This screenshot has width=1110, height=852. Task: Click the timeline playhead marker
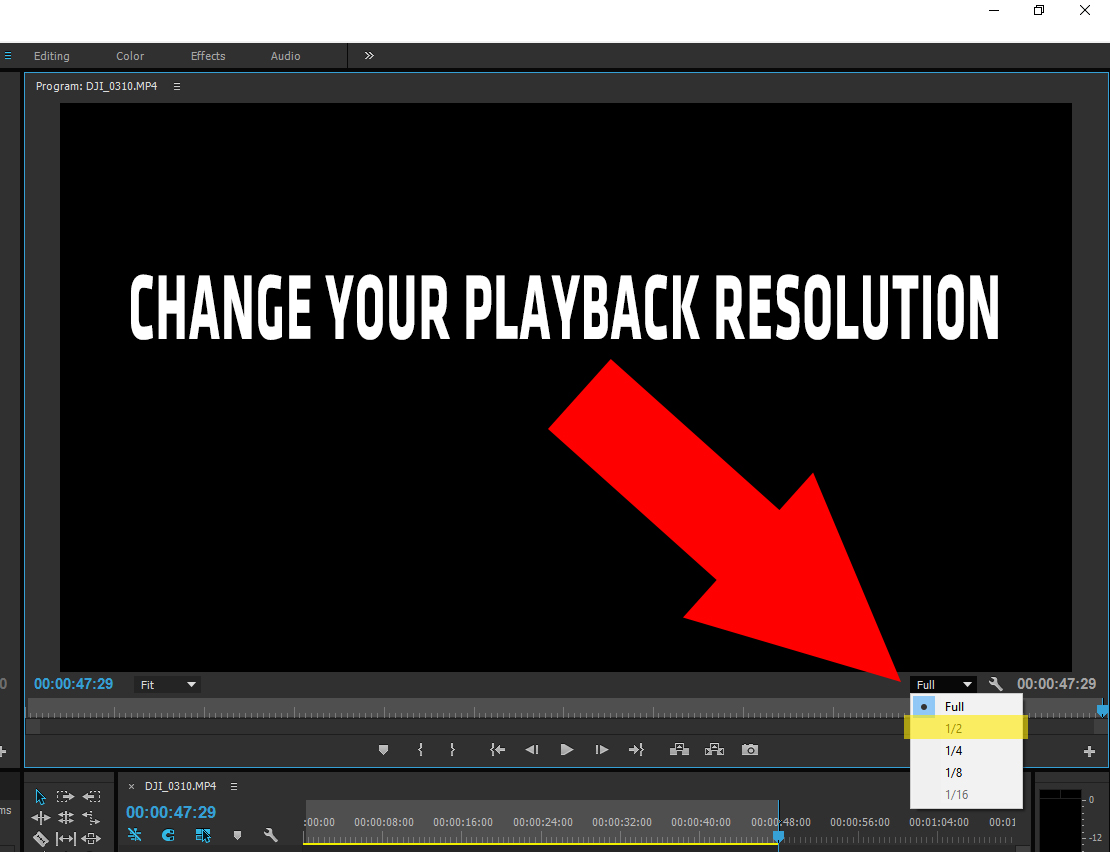tap(778, 836)
